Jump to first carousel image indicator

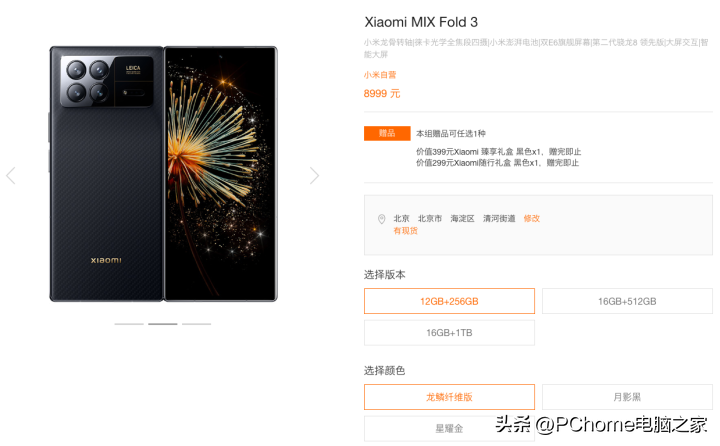[129, 324]
